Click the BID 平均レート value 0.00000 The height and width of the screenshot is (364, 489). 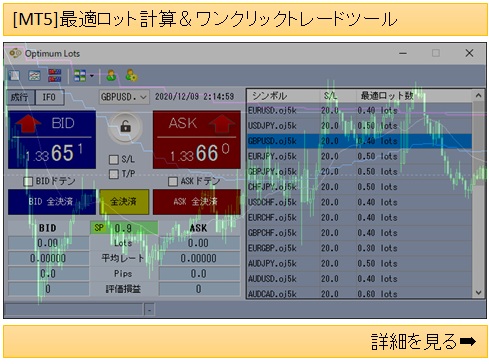[x=49, y=259]
